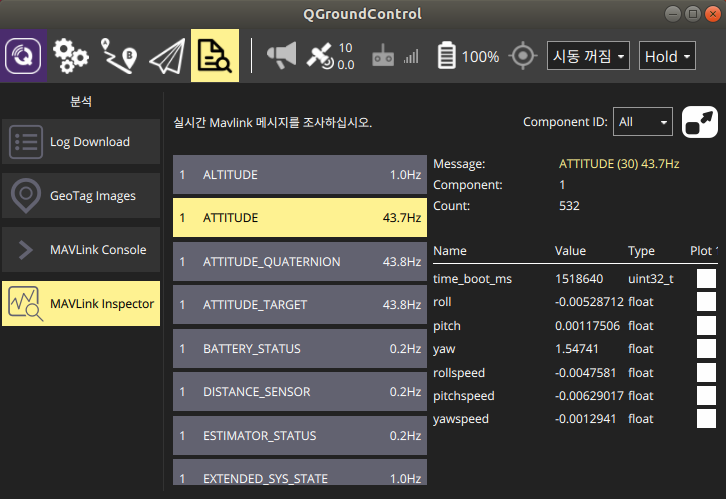Click the Count value 532
Image resolution: width=726 pixels, height=499 pixels.
(569, 206)
